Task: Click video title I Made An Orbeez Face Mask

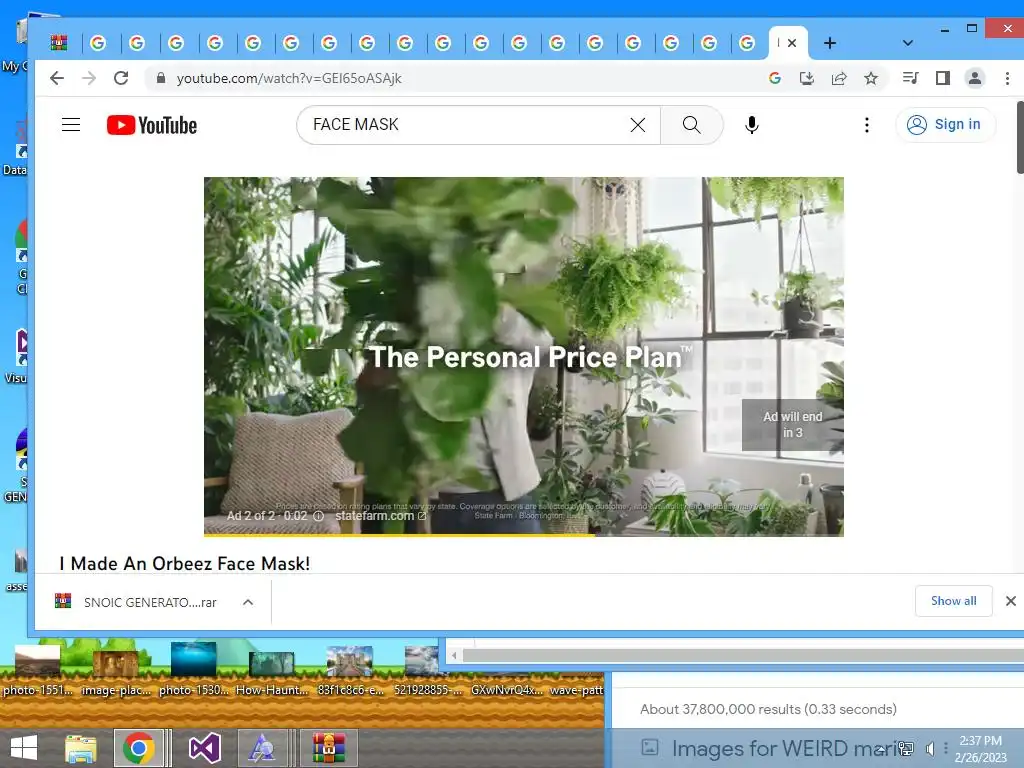Action: coord(185,564)
